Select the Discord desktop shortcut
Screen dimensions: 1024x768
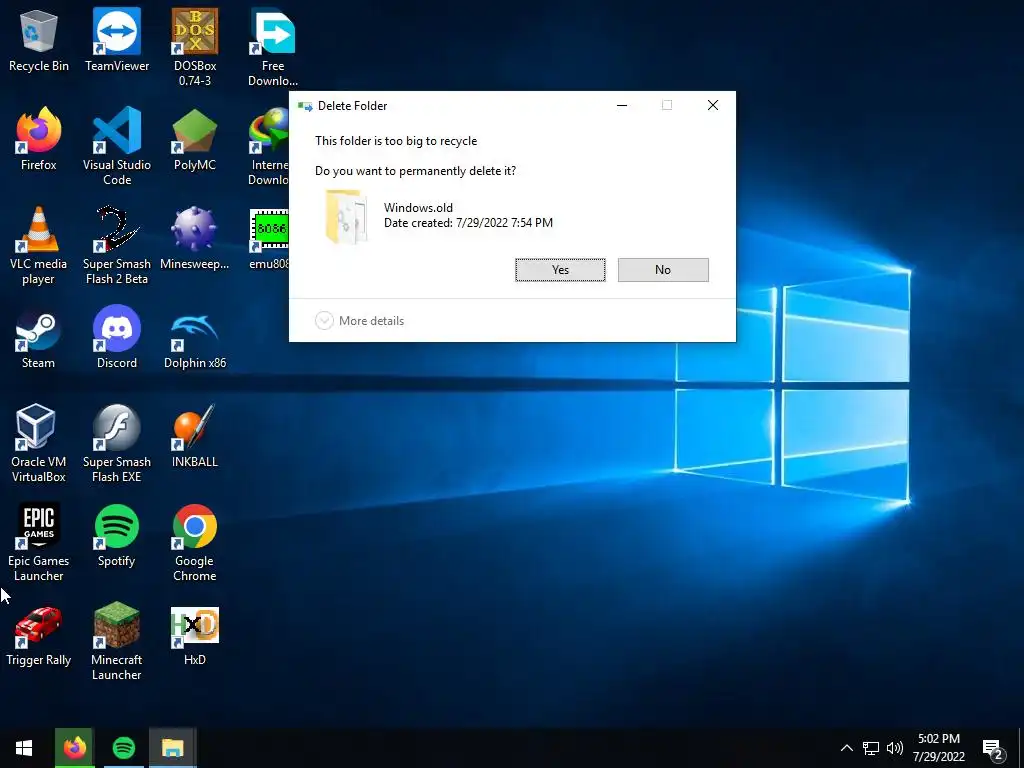[x=117, y=338]
